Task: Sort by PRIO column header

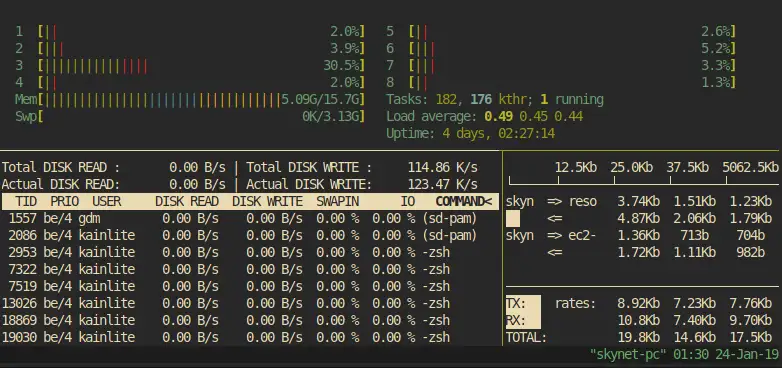Action: tap(65, 201)
